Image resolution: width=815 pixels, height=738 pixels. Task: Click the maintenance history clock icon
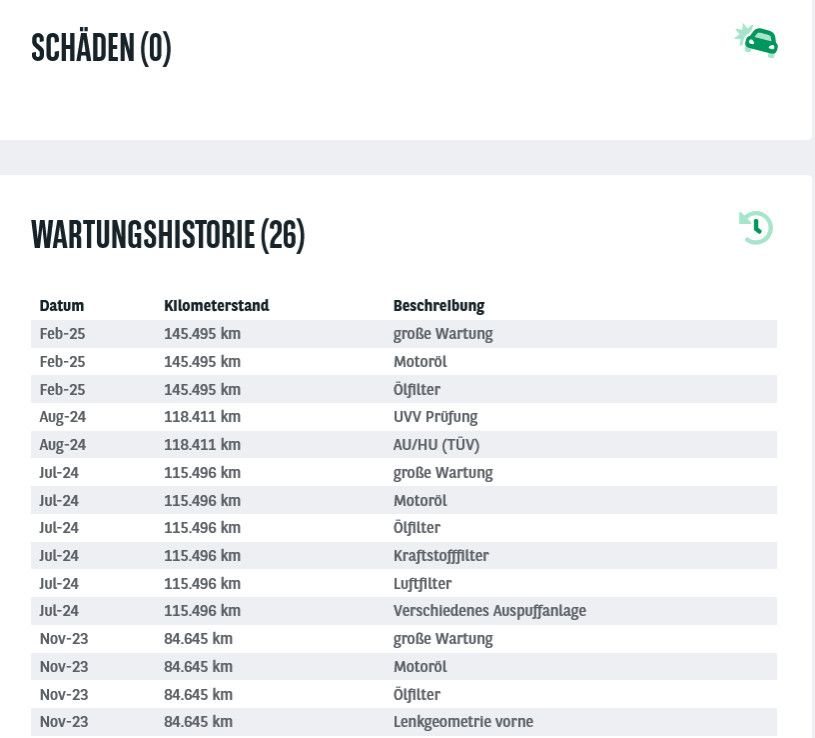(756, 228)
